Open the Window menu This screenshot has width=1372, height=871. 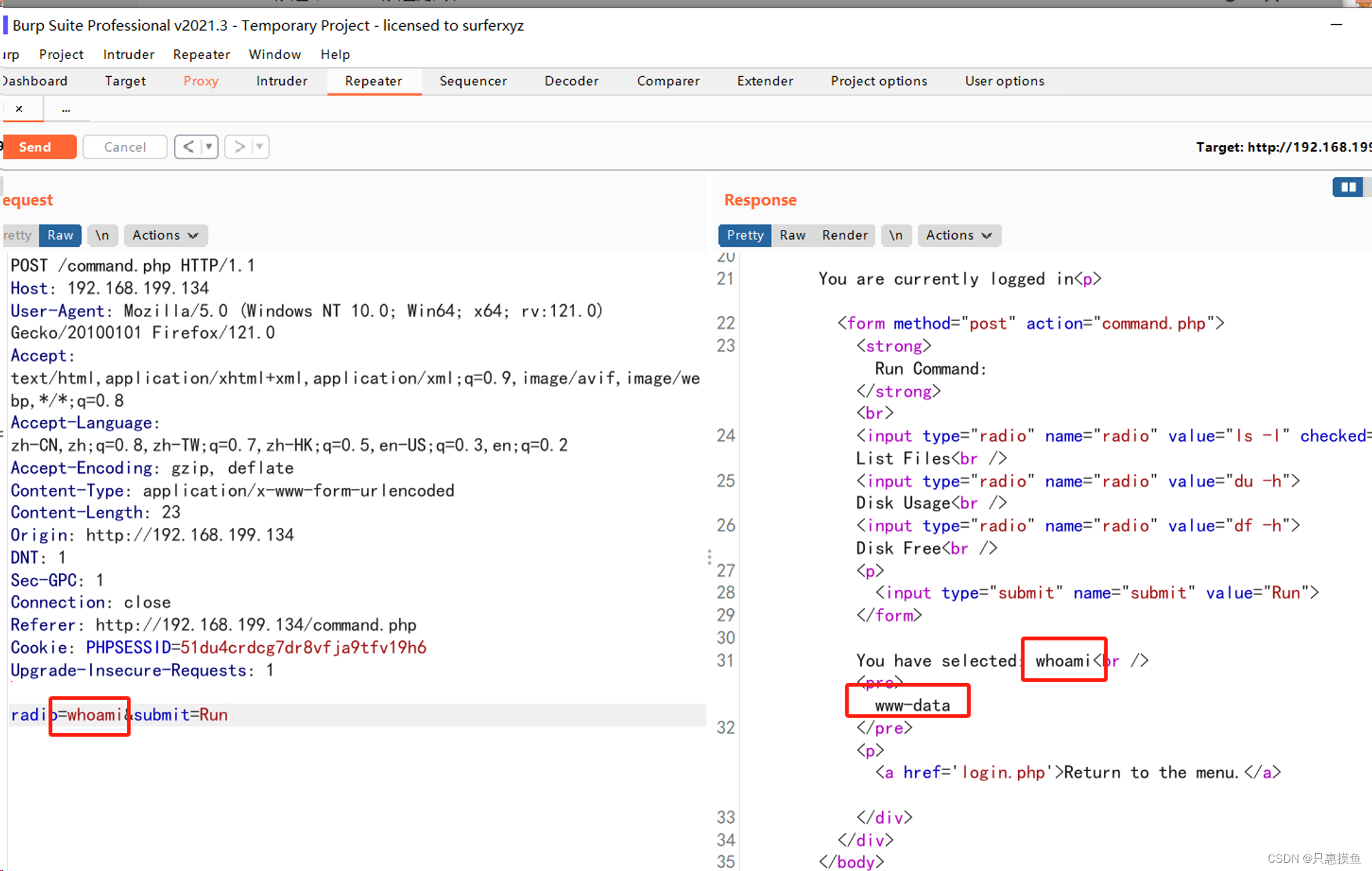pyautogui.click(x=274, y=54)
